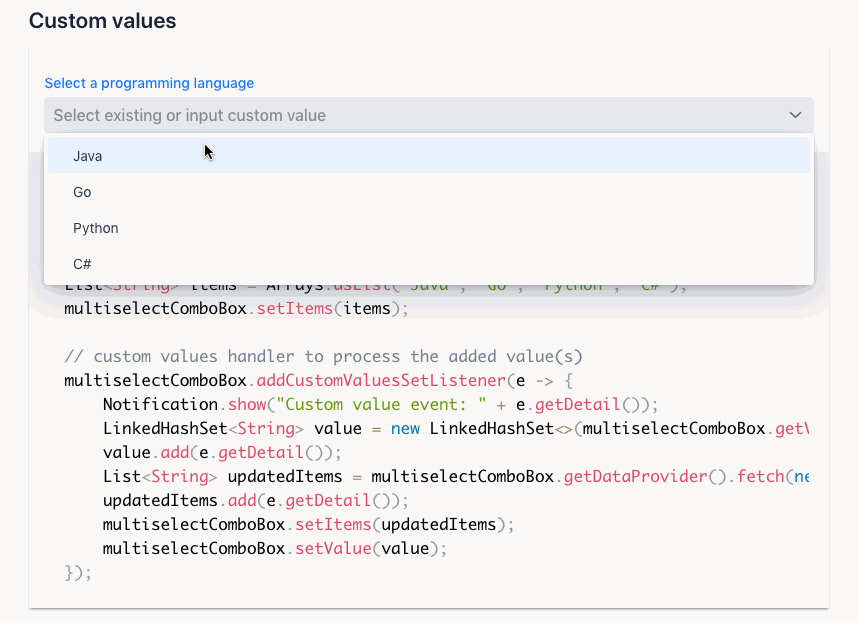Choose Go in the language list

coord(429,192)
